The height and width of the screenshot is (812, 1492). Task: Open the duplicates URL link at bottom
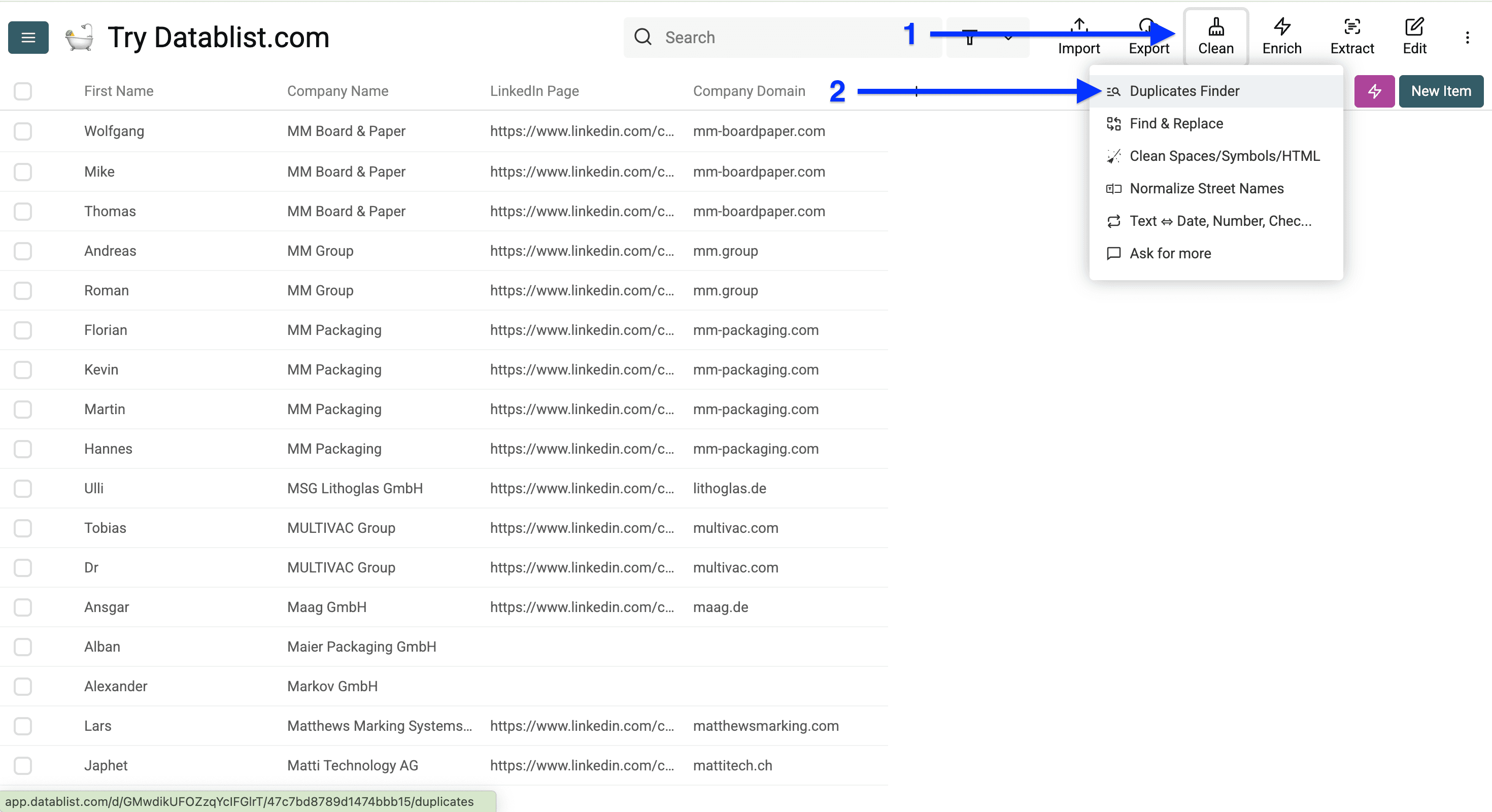(x=243, y=801)
